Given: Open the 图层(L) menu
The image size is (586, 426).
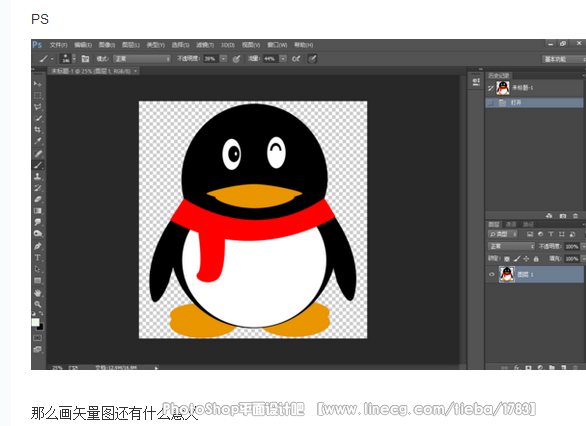Looking at the screenshot, I should [131, 45].
